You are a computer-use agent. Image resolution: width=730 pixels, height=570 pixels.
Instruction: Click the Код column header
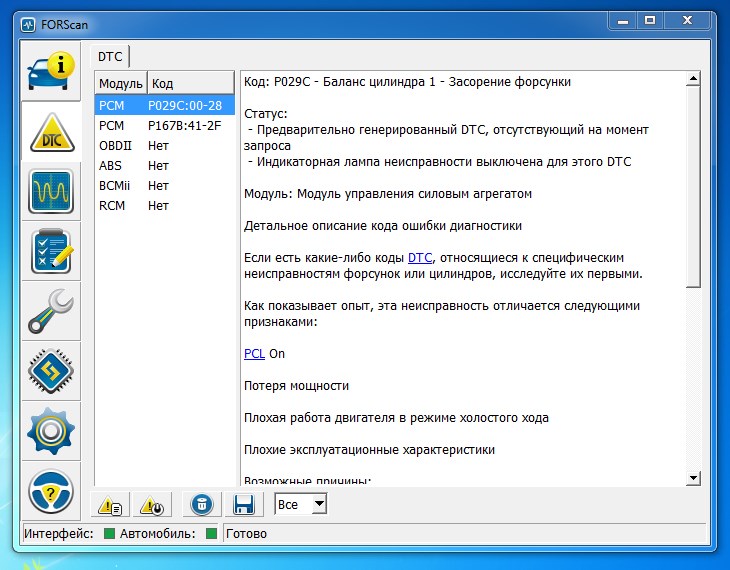point(190,83)
